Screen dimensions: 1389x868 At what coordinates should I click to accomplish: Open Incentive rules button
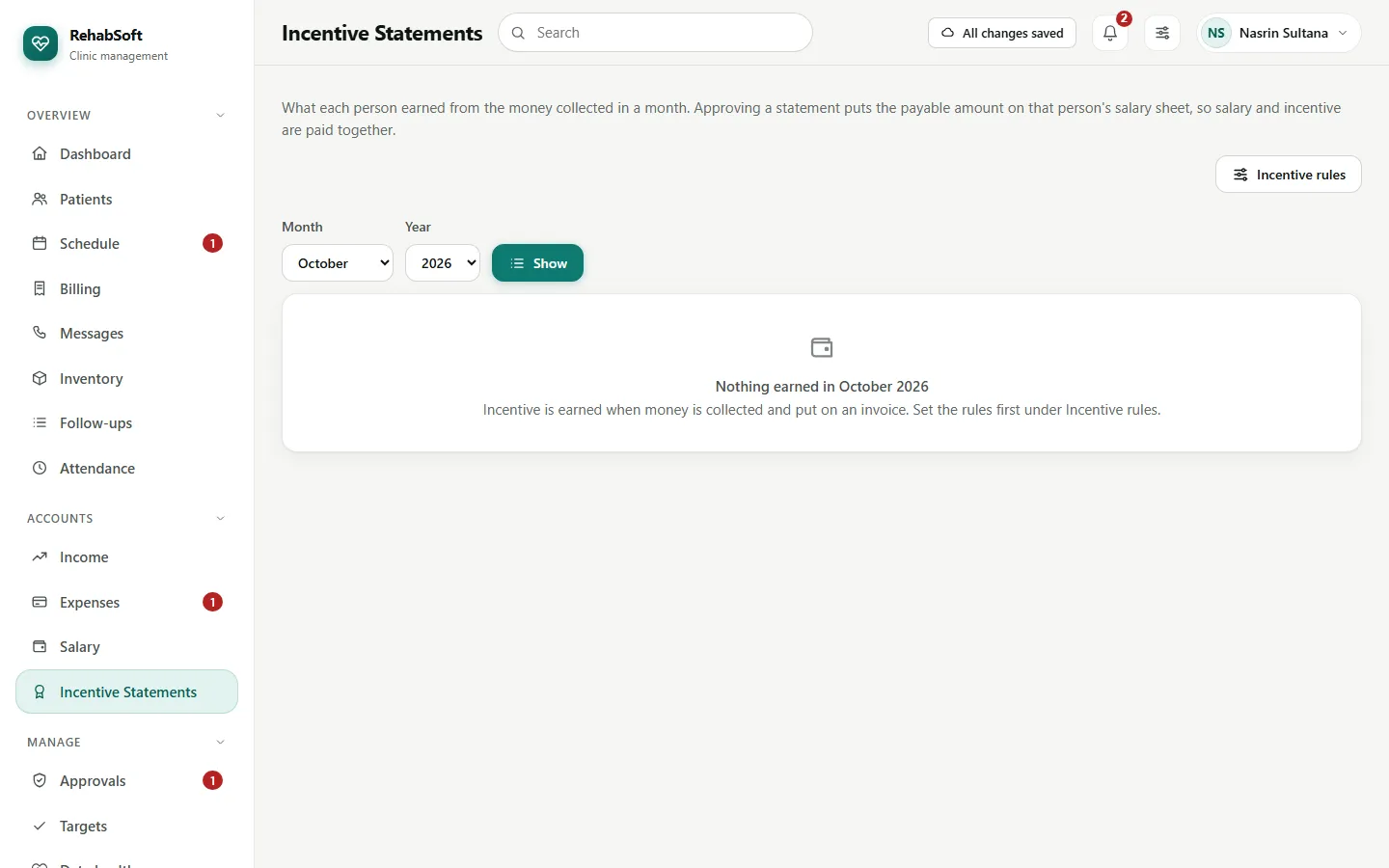point(1288,175)
